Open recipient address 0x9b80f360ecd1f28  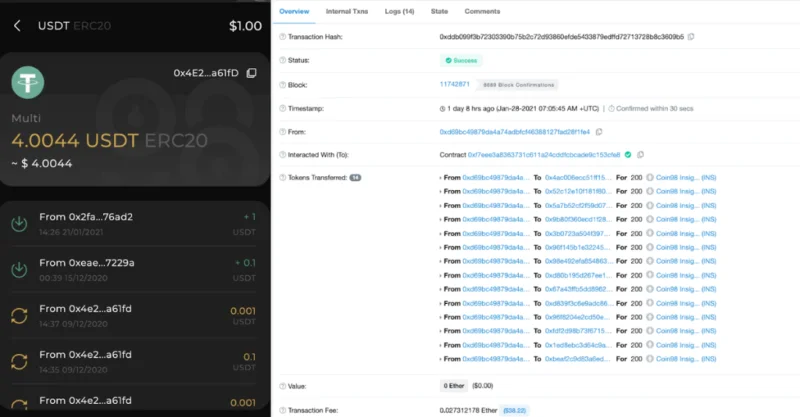click(x=578, y=219)
